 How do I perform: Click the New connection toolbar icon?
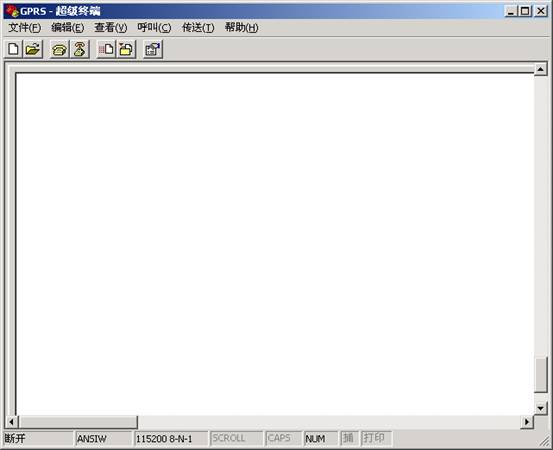point(13,49)
